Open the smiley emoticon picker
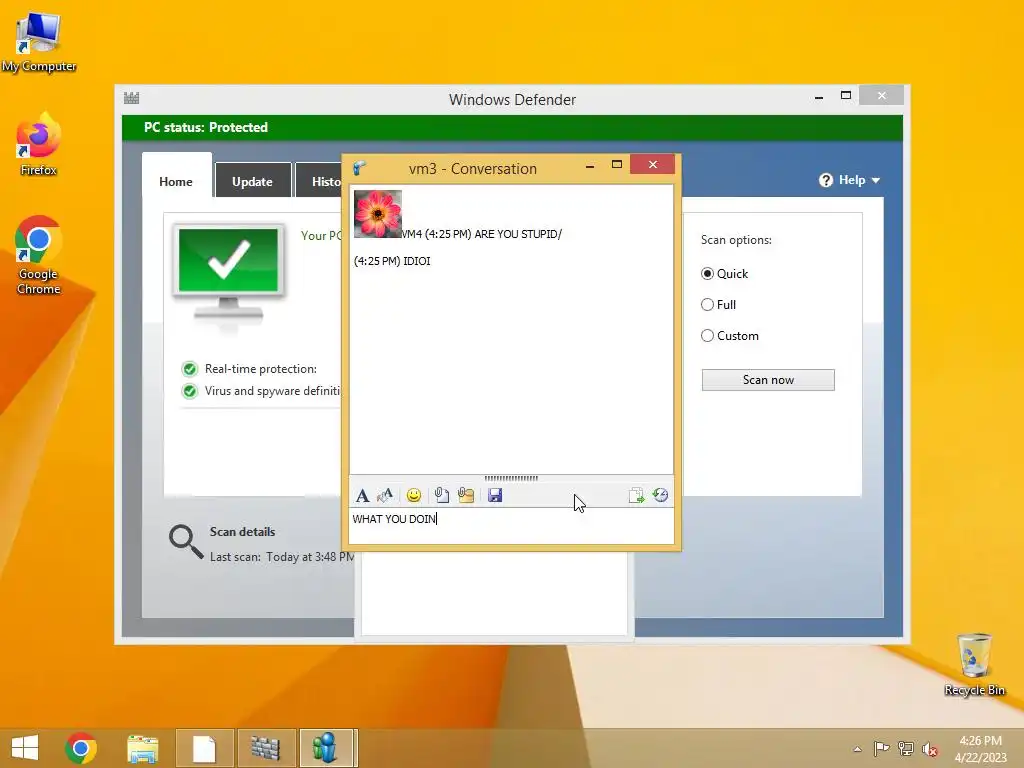 (x=413, y=496)
